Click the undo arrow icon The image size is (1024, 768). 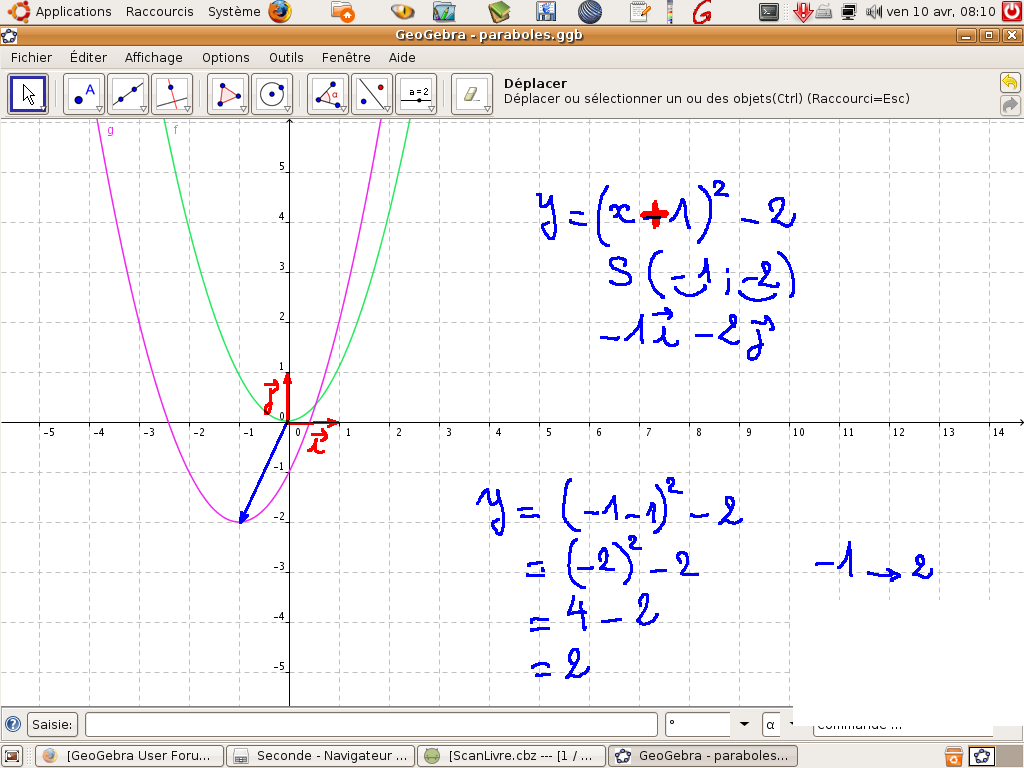click(1009, 82)
